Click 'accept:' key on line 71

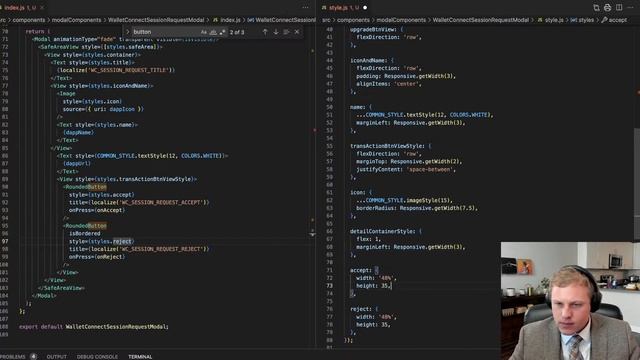pyautogui.click(x=361, y=270)
